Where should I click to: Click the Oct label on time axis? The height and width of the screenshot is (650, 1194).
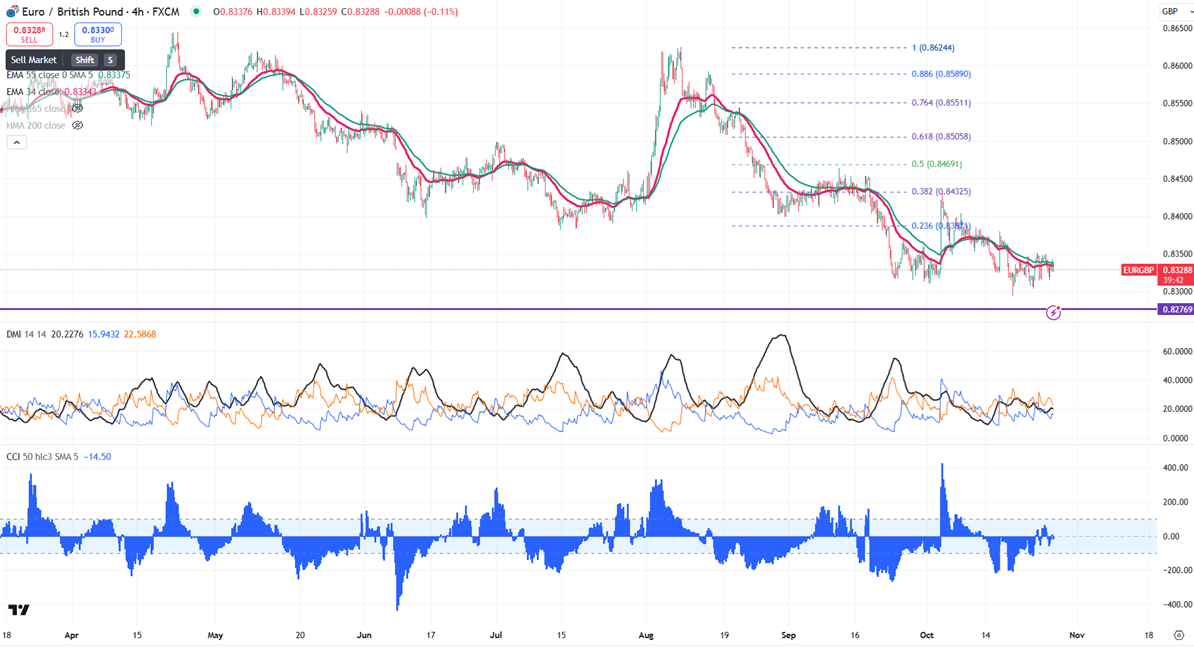coord(927,635)
